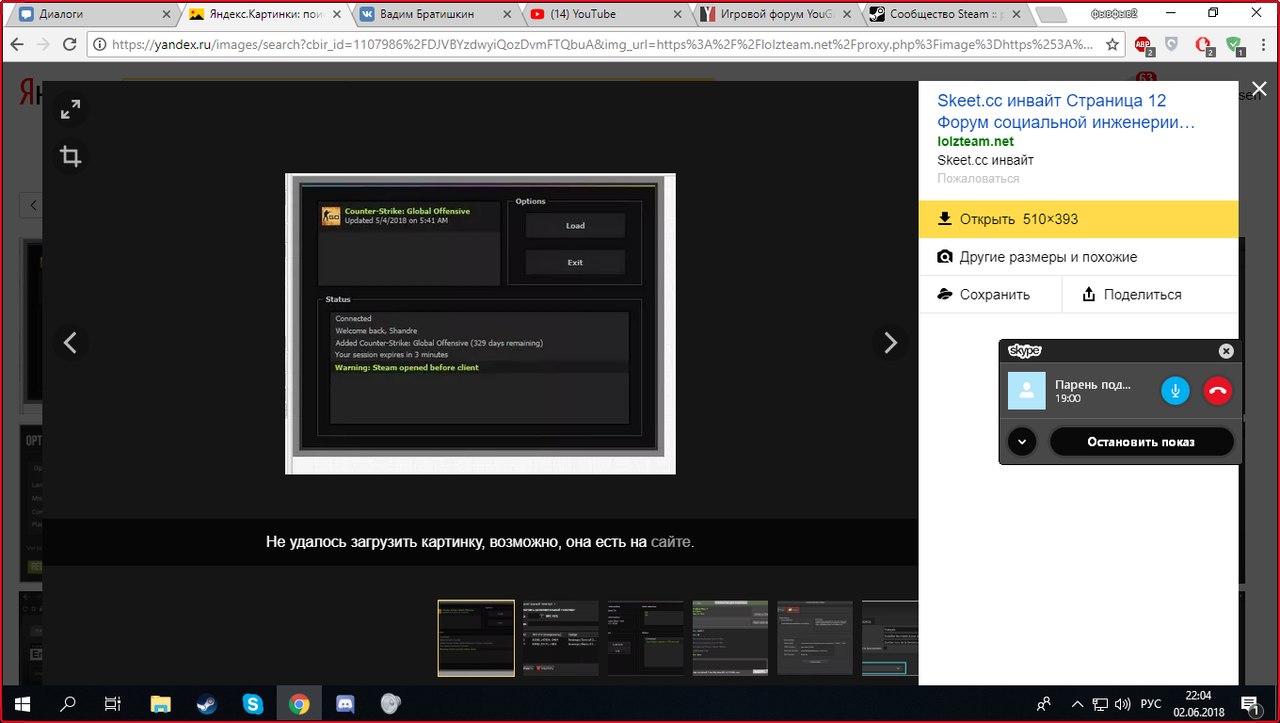Hang up the Skype call
The height and width of the screenshot is (723, 1280).
1217,391
